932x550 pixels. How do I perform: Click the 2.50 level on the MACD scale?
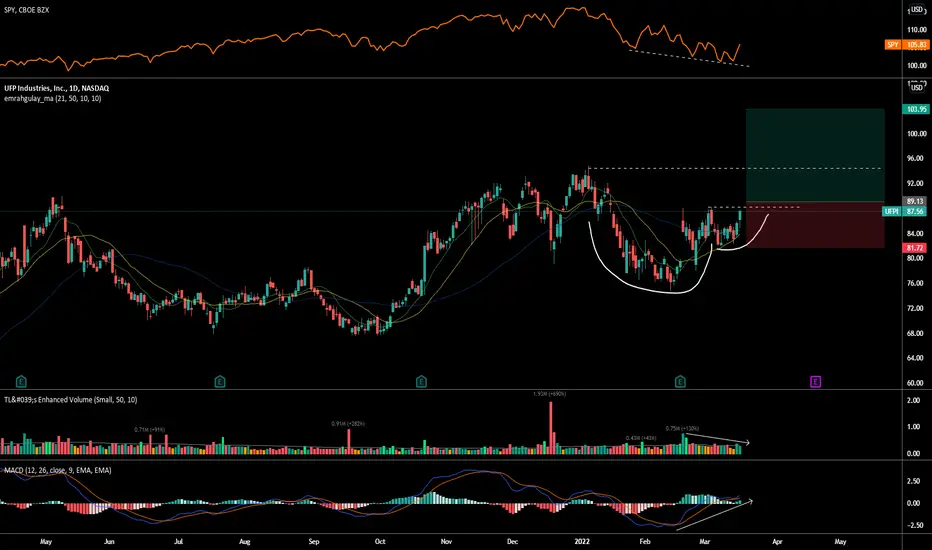(914, 481)
